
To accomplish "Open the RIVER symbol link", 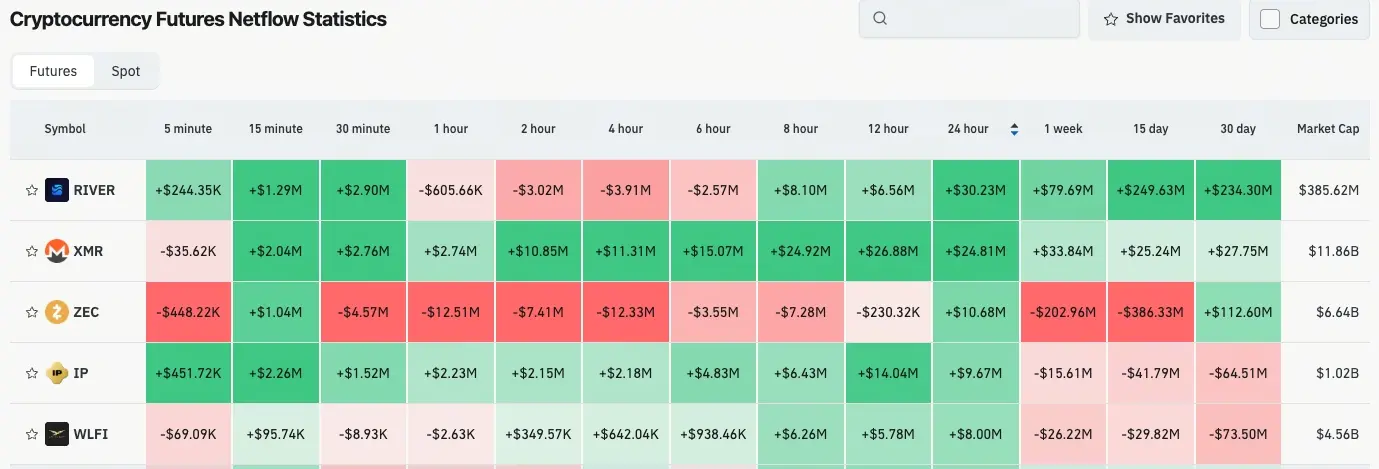I will (x=94, y=190).
